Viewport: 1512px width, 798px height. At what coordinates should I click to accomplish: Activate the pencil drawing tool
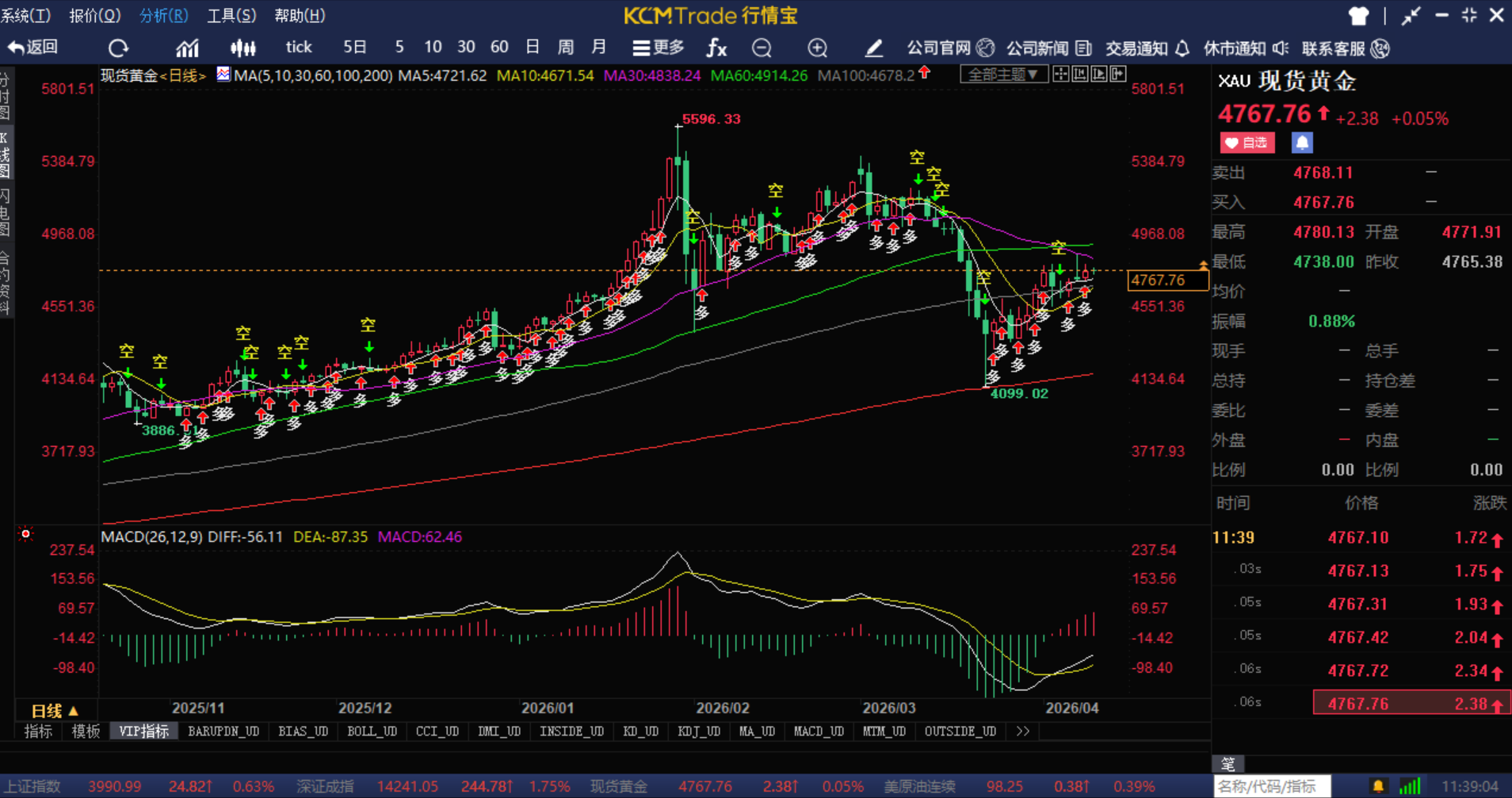click(873, 48)
